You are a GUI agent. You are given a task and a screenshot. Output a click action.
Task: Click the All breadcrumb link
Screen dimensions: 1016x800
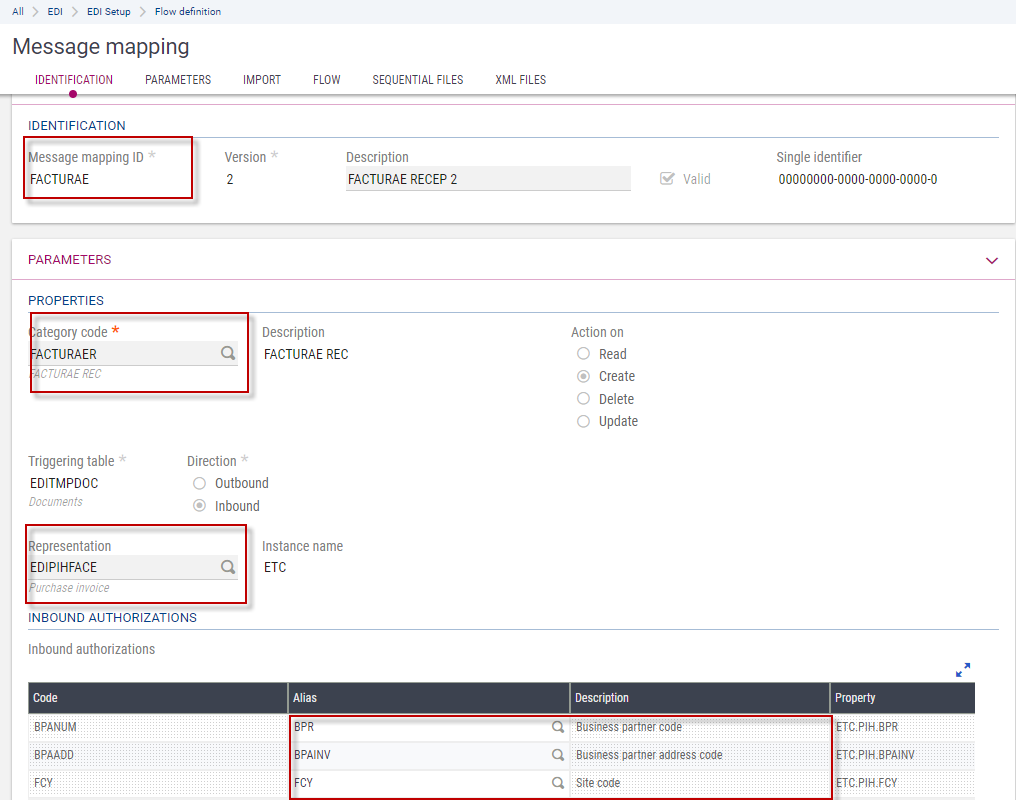18,12
